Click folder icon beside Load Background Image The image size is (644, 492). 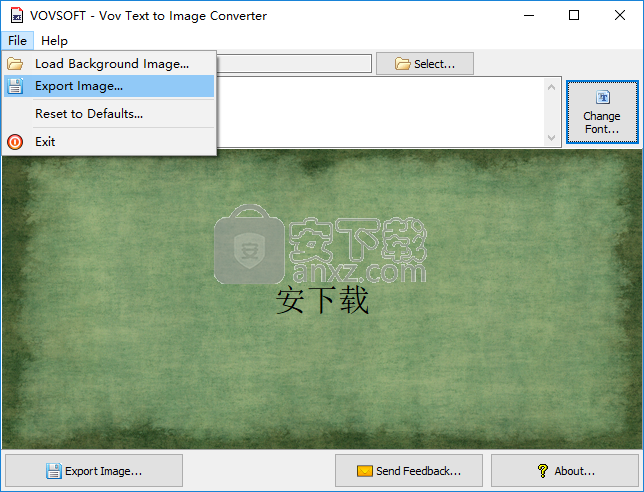click(15, 64)
